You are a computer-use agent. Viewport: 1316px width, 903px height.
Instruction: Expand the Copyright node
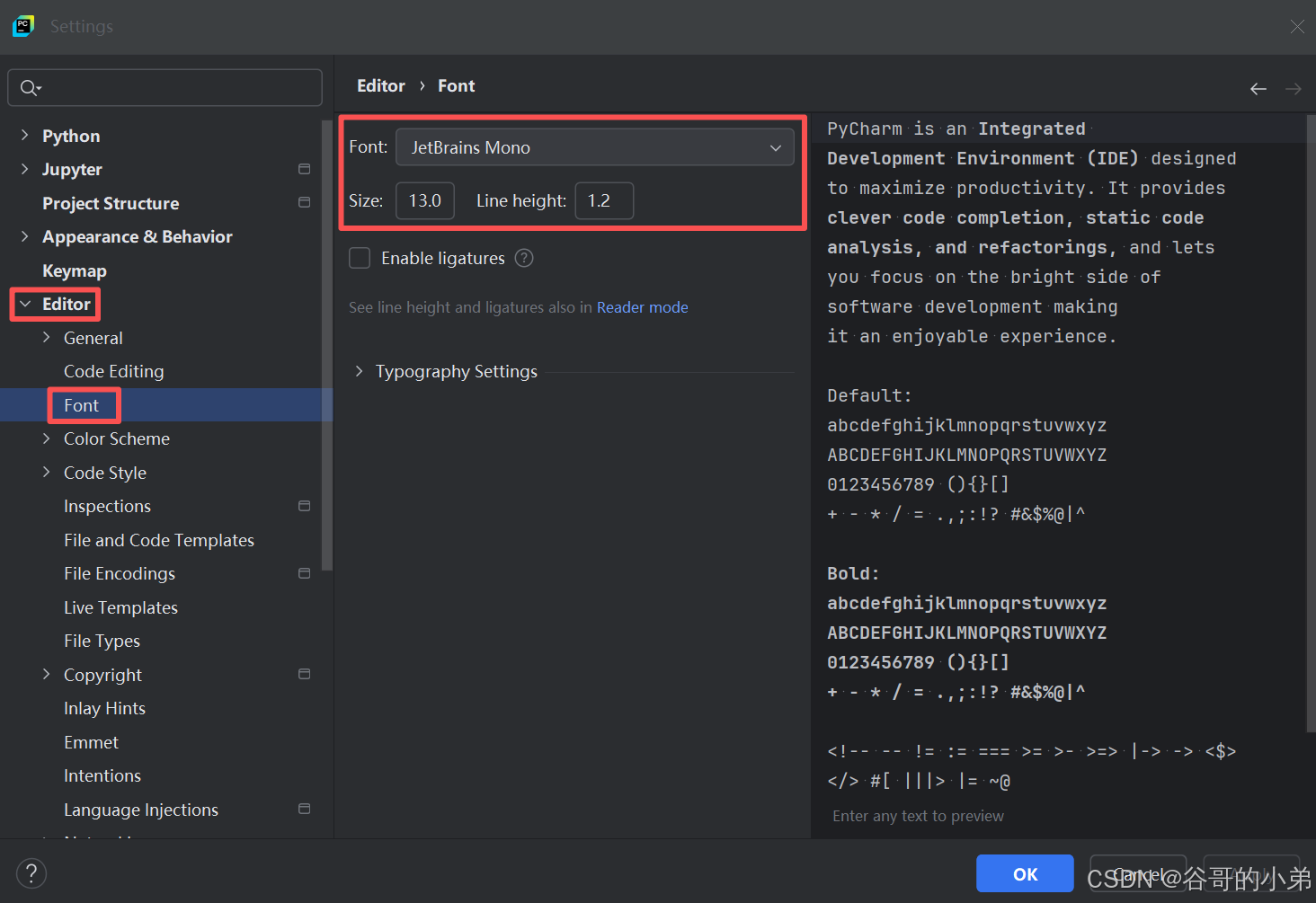click(x=47, y=675)
